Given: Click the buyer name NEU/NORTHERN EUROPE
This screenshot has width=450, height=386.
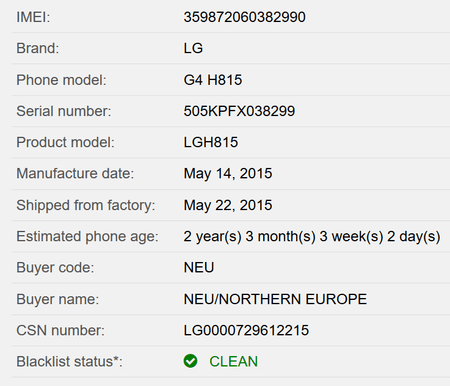Looking at the screenshot, I should pos(275,299).
